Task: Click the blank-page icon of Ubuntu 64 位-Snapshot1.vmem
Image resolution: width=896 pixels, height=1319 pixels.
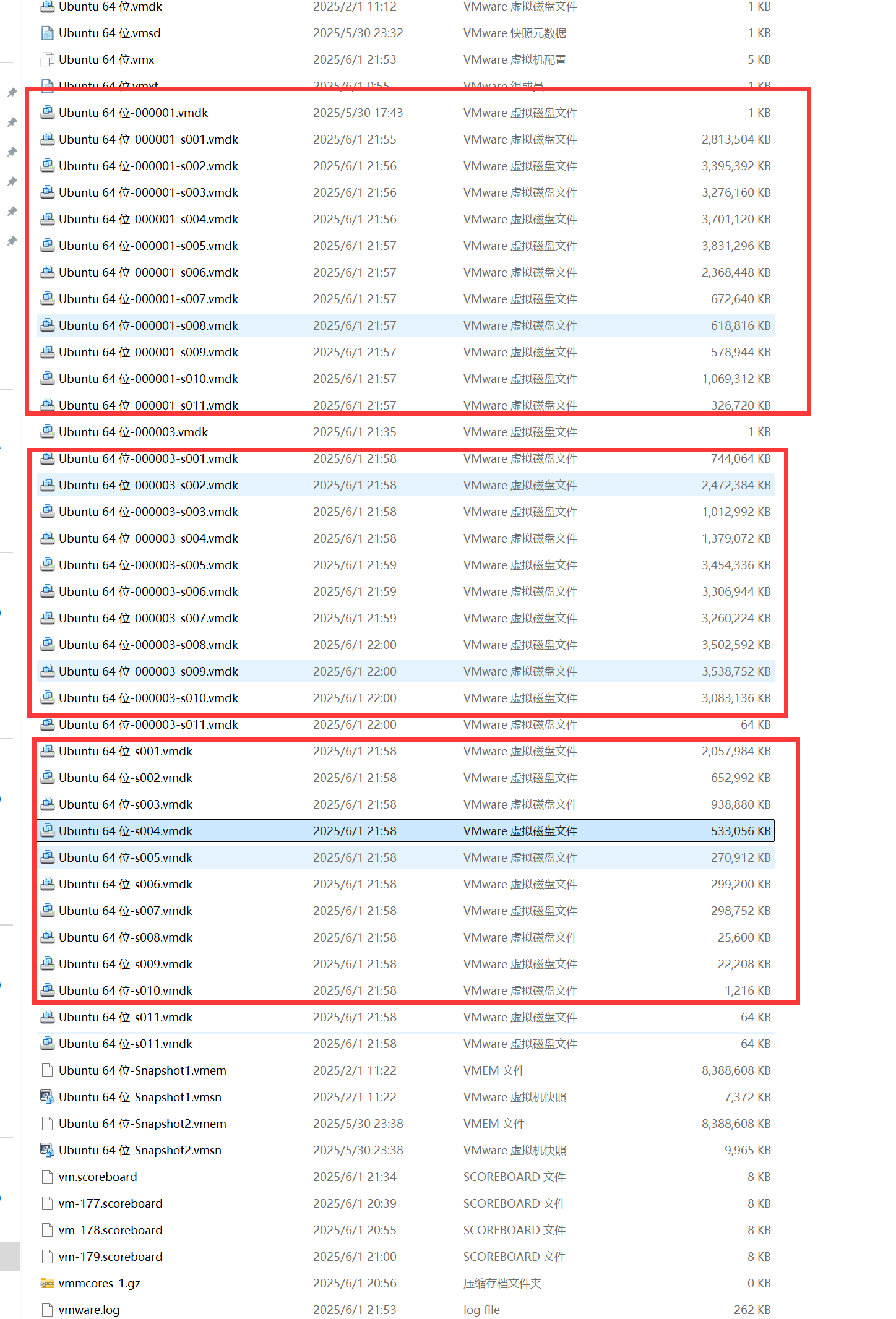Action: (x=47, y=1070)
